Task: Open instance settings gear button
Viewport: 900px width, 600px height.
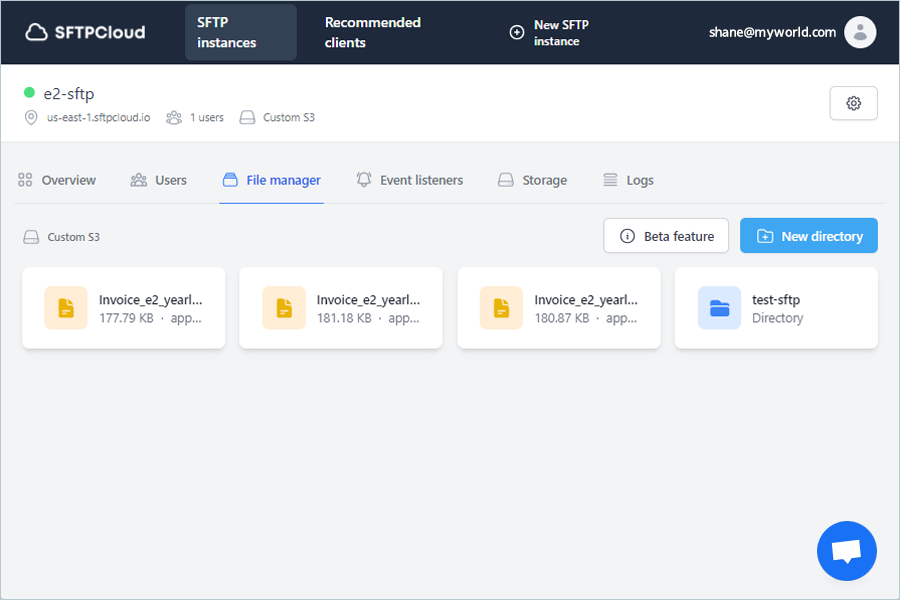Action: [x=854, y=103]
